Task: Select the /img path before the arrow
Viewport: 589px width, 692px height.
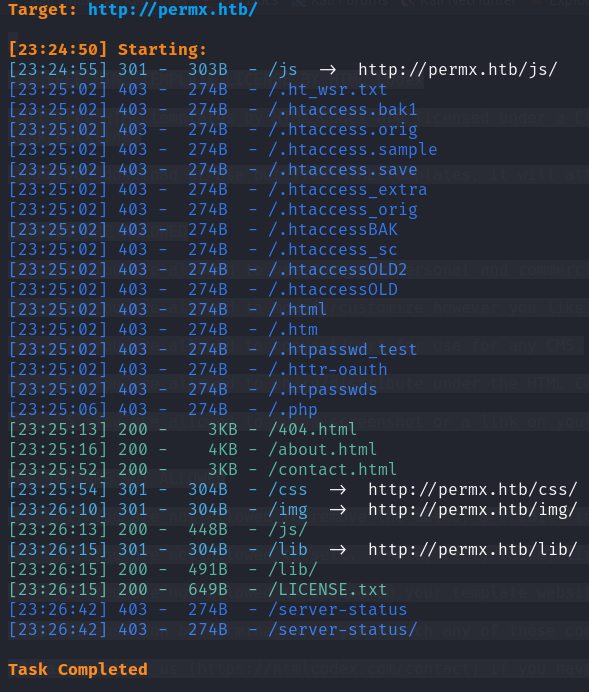Action: click(288, 510)
